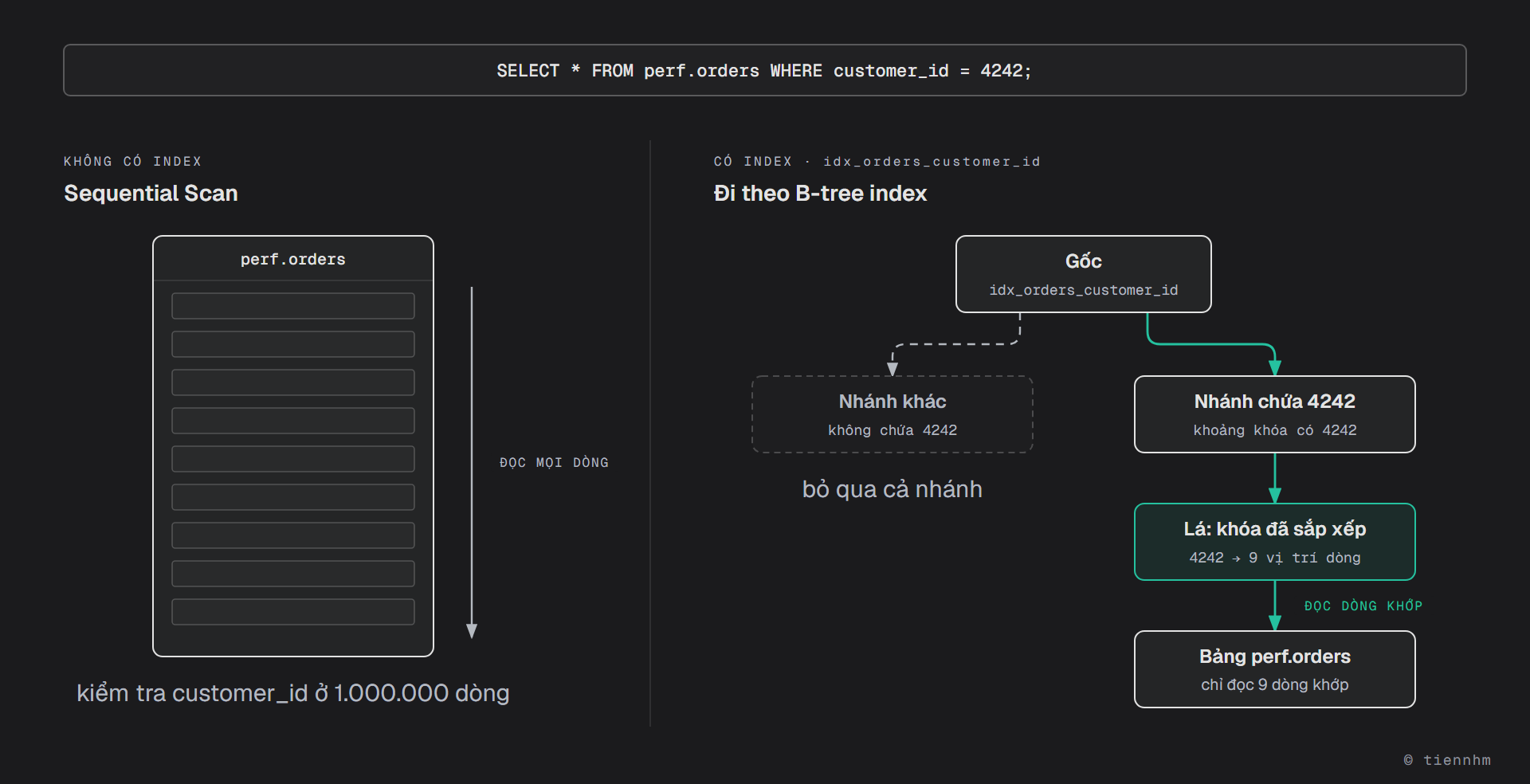This screenshot has width=1530, height=784.
Task: Click the SQL query SELECT statement box
Action: [x=765, y=70]
